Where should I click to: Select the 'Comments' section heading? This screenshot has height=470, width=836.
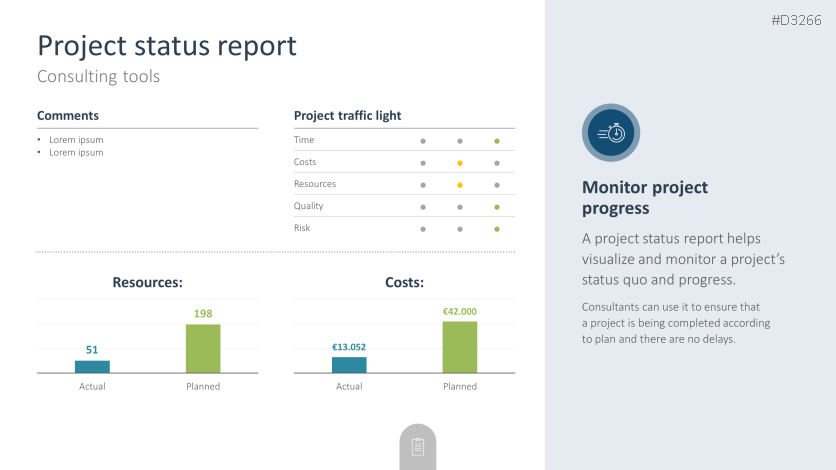coord(68,116)
